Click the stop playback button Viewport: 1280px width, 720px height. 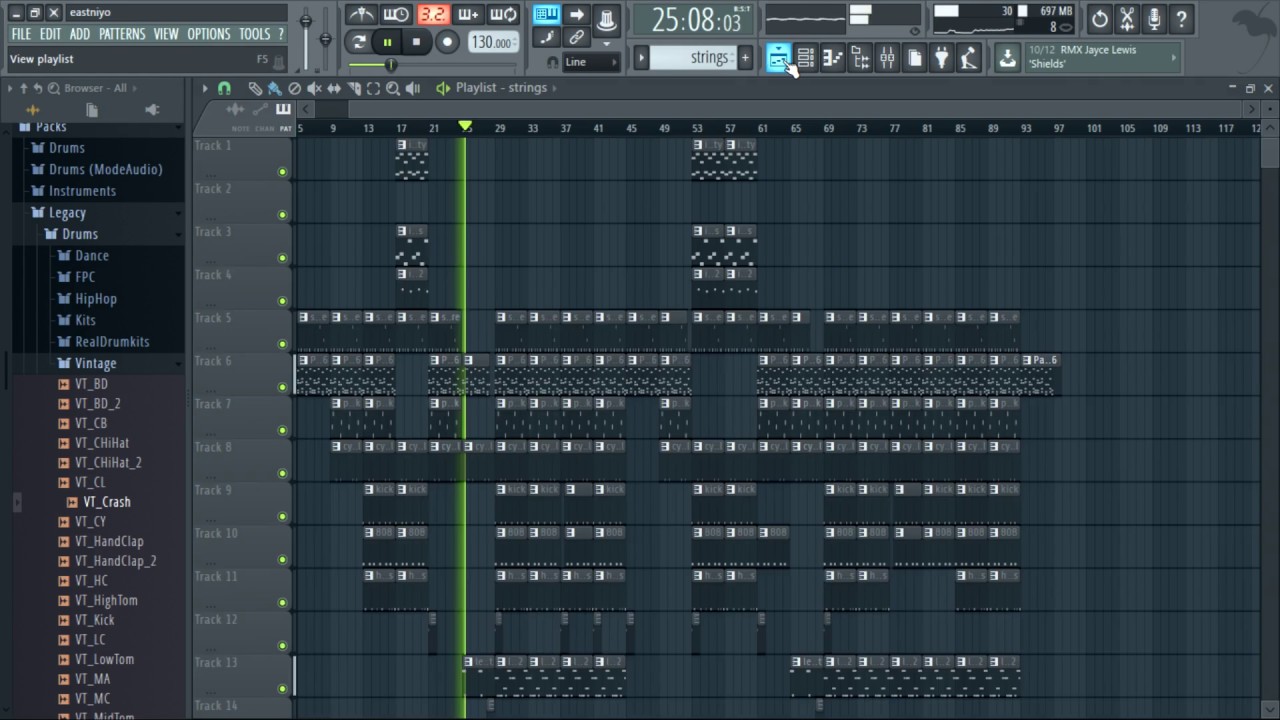[416, 42]
